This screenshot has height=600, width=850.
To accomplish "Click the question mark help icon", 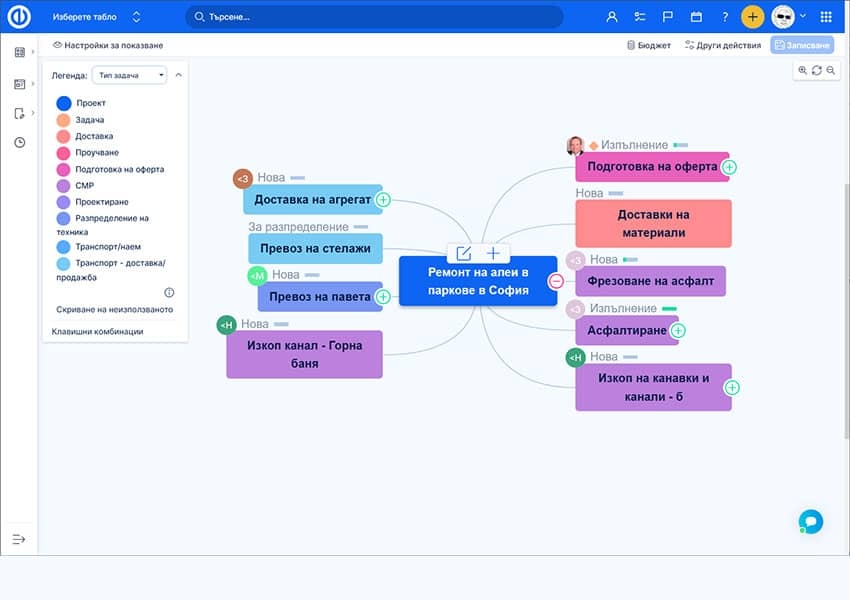I will [725, 17].
